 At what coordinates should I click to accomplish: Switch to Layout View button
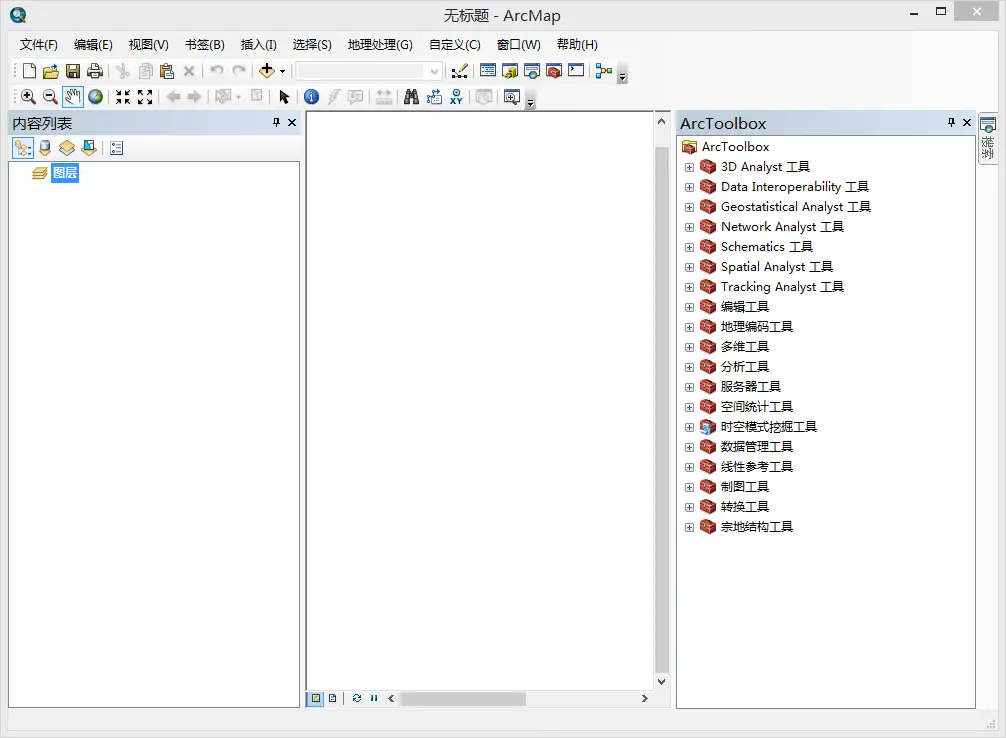(x=332, y=698)
